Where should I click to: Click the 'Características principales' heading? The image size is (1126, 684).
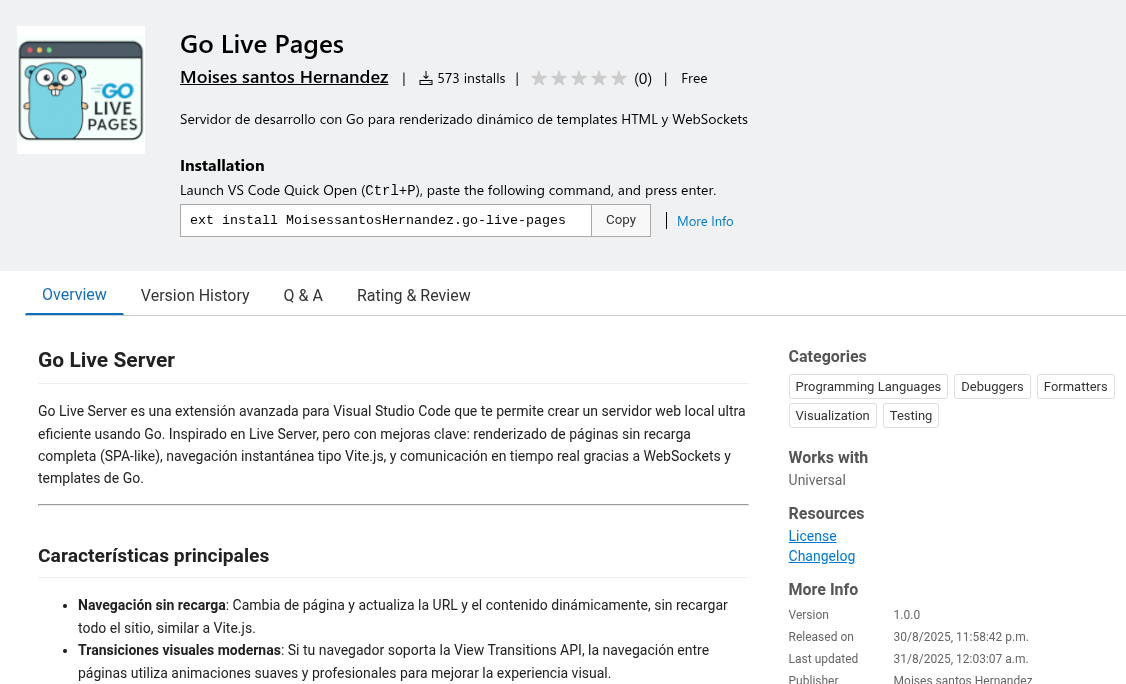point(154,555)
